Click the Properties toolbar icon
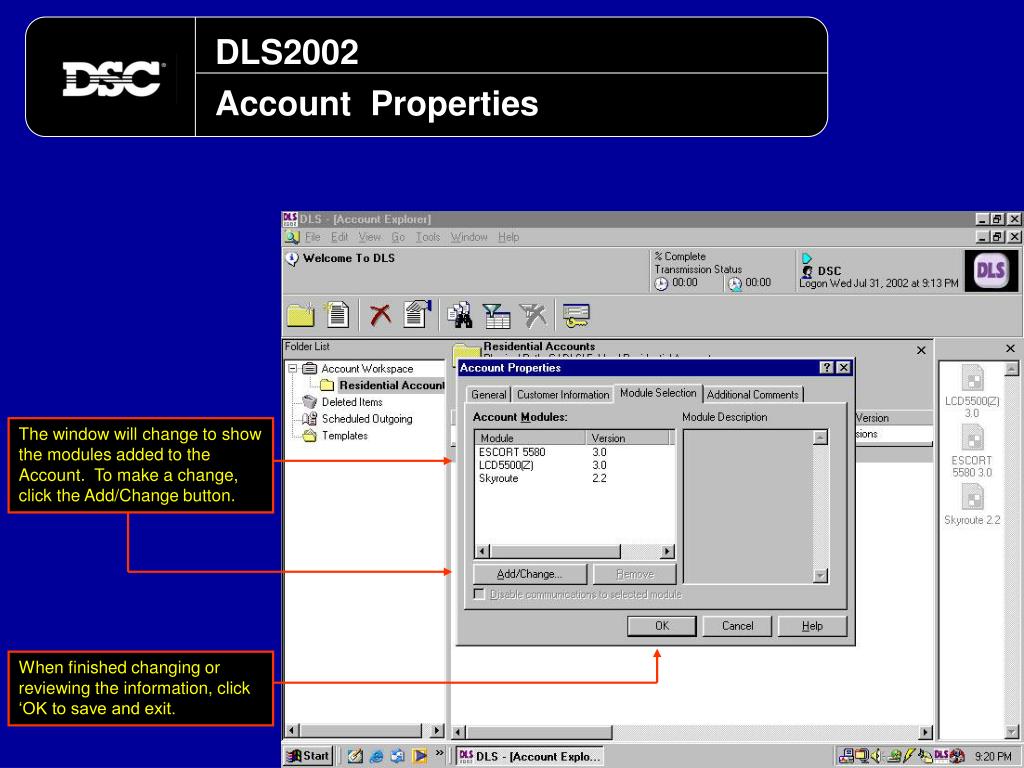 pyautogui.click(x=417, y=313)
